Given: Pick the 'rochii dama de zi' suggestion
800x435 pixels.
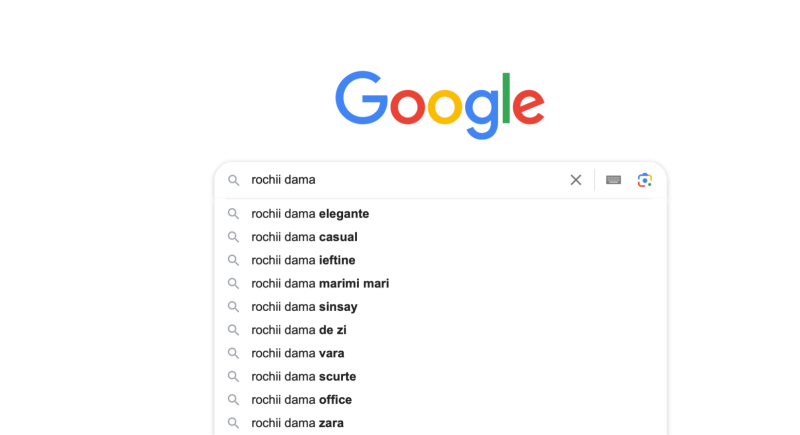Looking at the screenshot, I should click(299, 330).
